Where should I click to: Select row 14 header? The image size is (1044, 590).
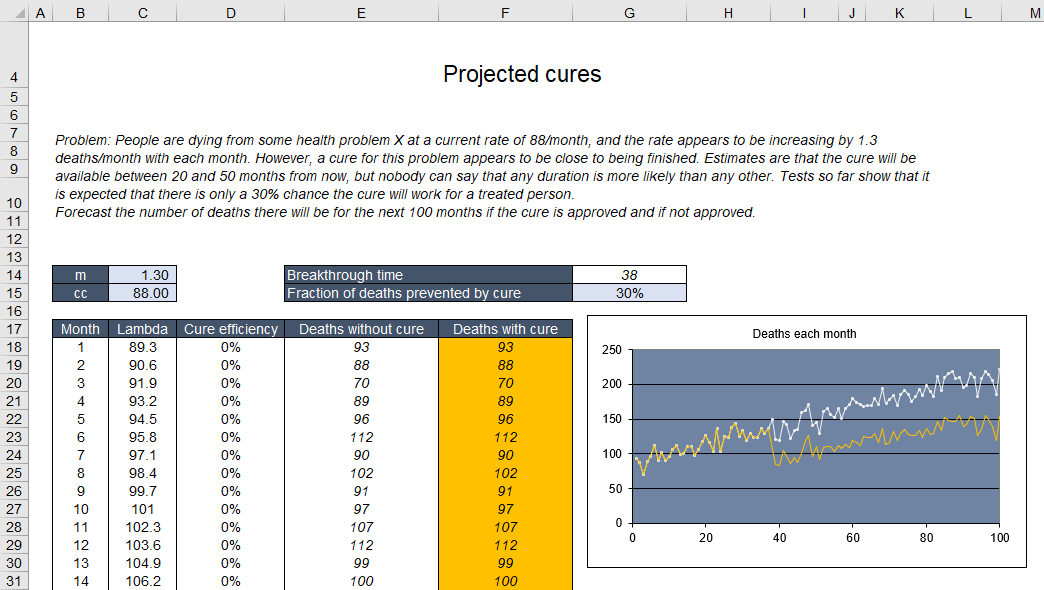point(14,276)
